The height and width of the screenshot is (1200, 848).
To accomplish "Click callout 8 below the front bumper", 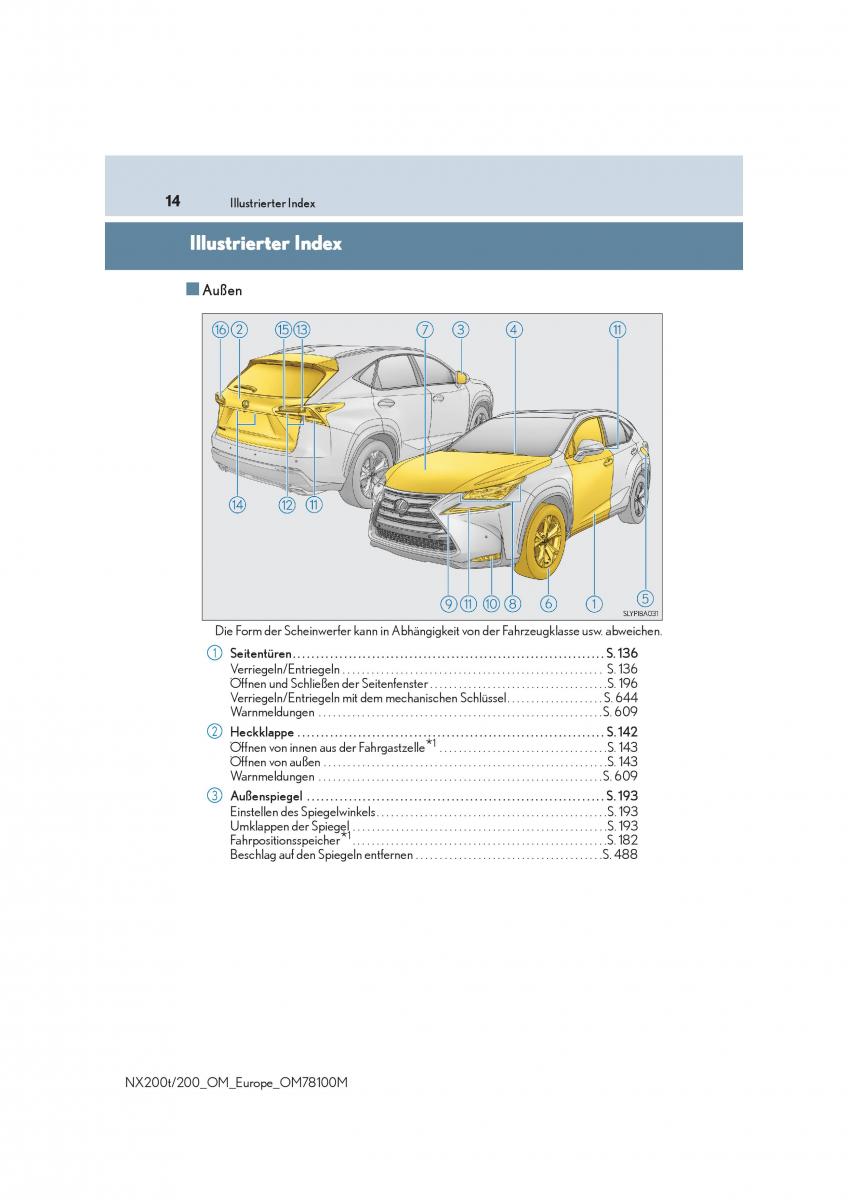I will [x=512, y=603].
